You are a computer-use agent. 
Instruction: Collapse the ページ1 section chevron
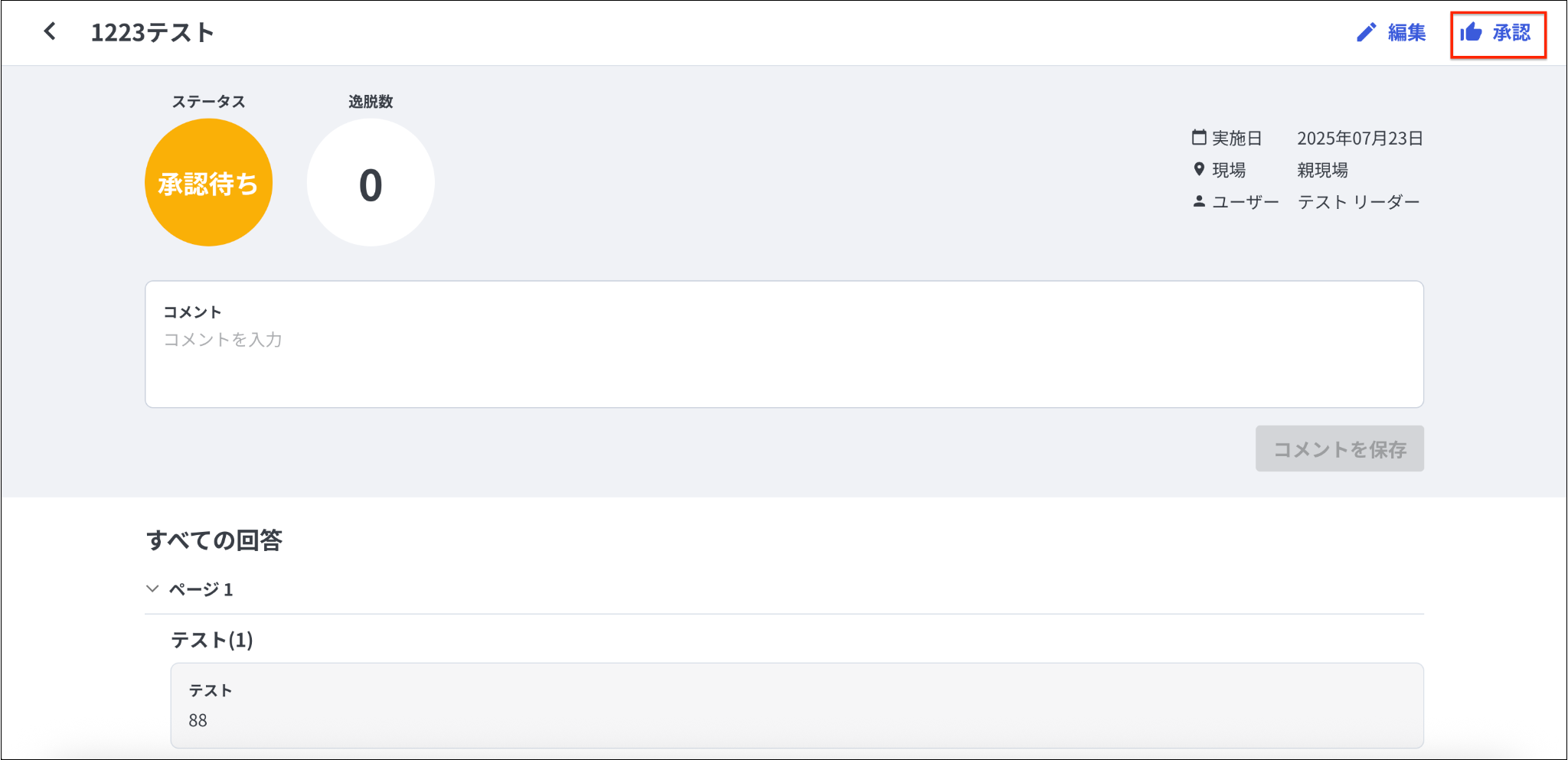coord(152,589)
